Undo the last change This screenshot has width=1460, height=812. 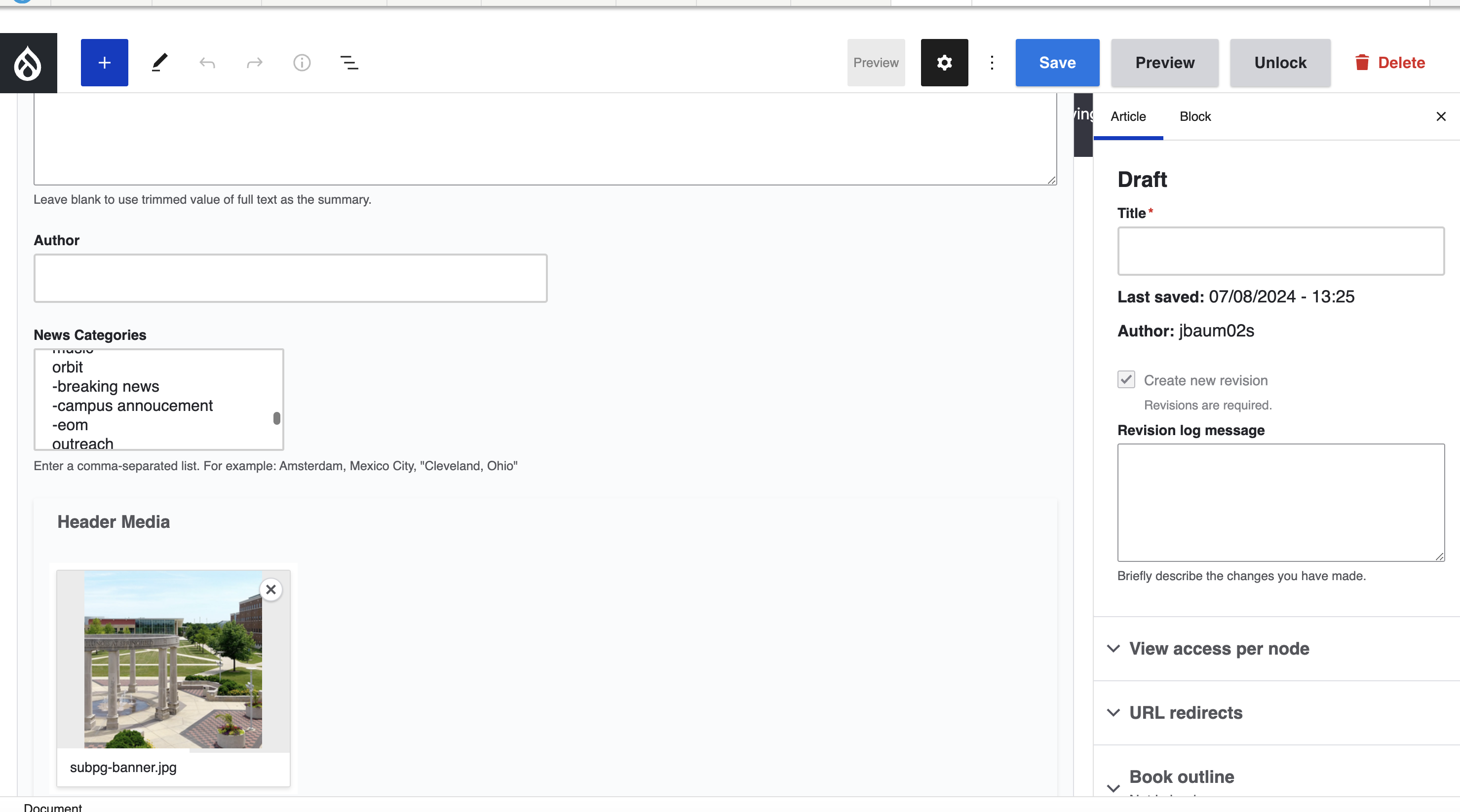click(x=207, y=63)
